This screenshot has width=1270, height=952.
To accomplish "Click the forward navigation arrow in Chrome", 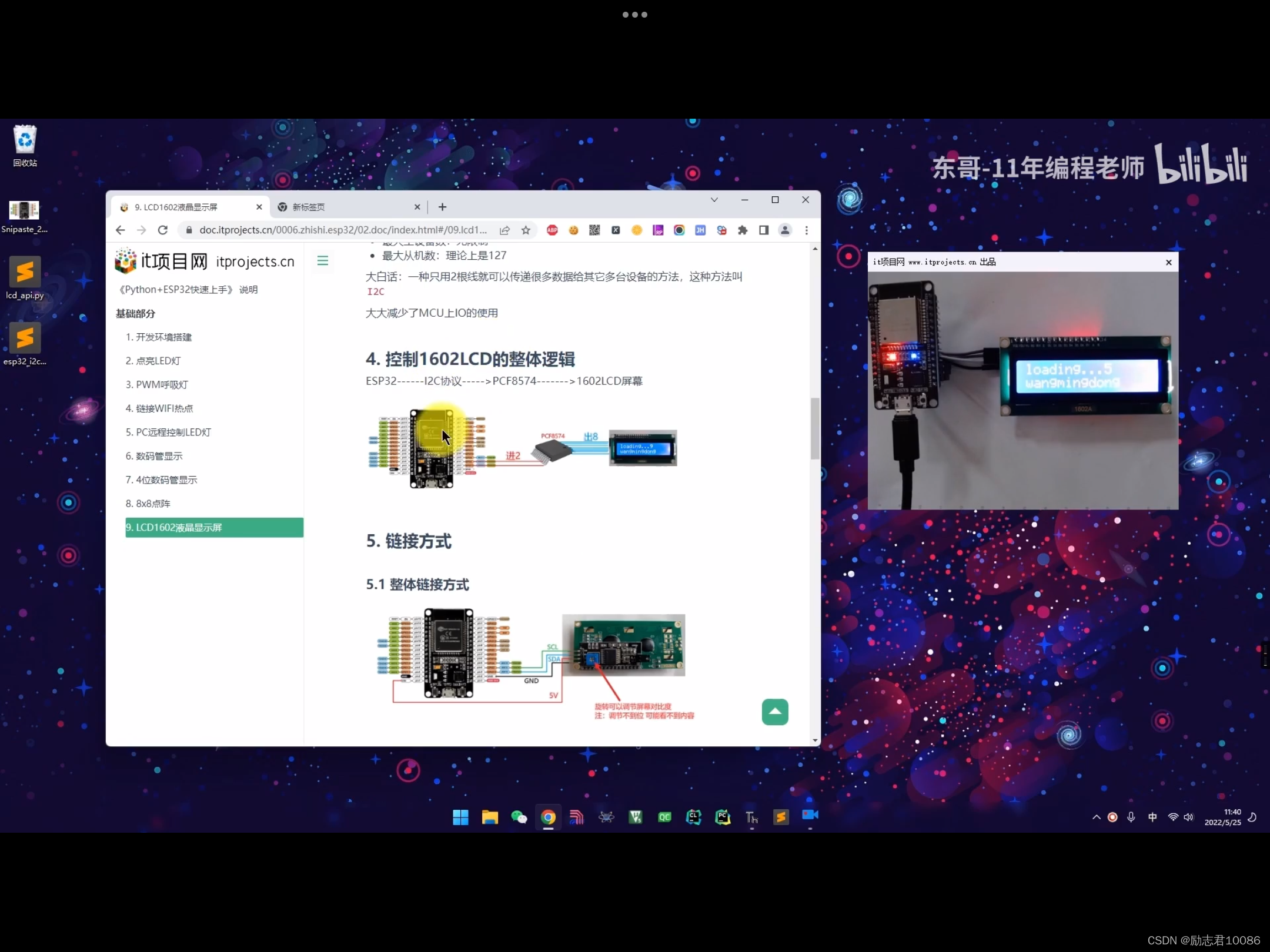I will (x=142, y=230).
